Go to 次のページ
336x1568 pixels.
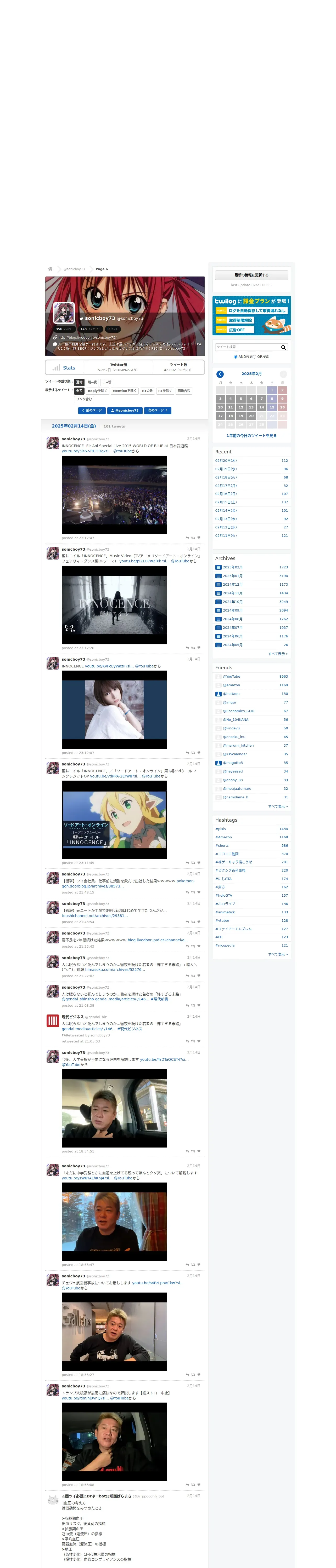pos(158,410)
